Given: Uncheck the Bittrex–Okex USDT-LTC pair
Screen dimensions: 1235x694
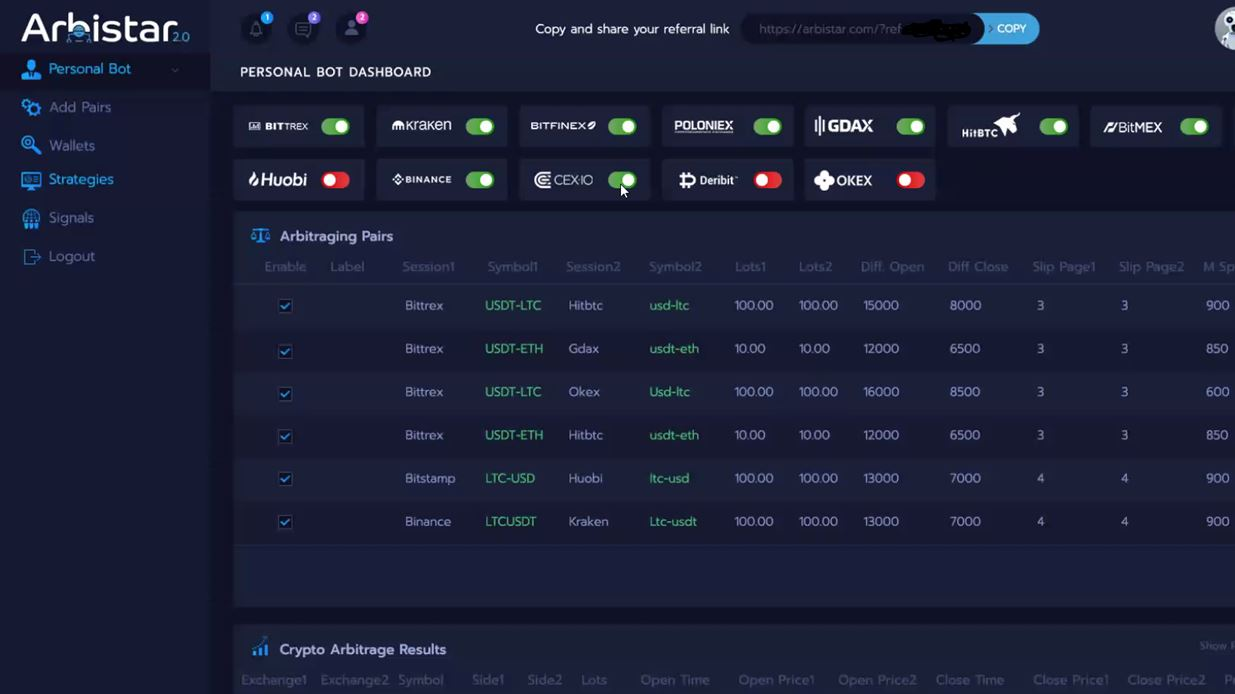Looking at the screenshot, I should click(285, 394).
